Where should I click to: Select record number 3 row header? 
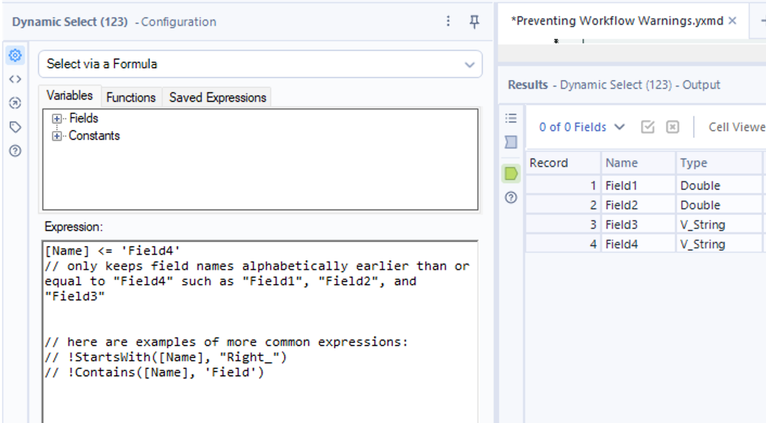(563, 225)
